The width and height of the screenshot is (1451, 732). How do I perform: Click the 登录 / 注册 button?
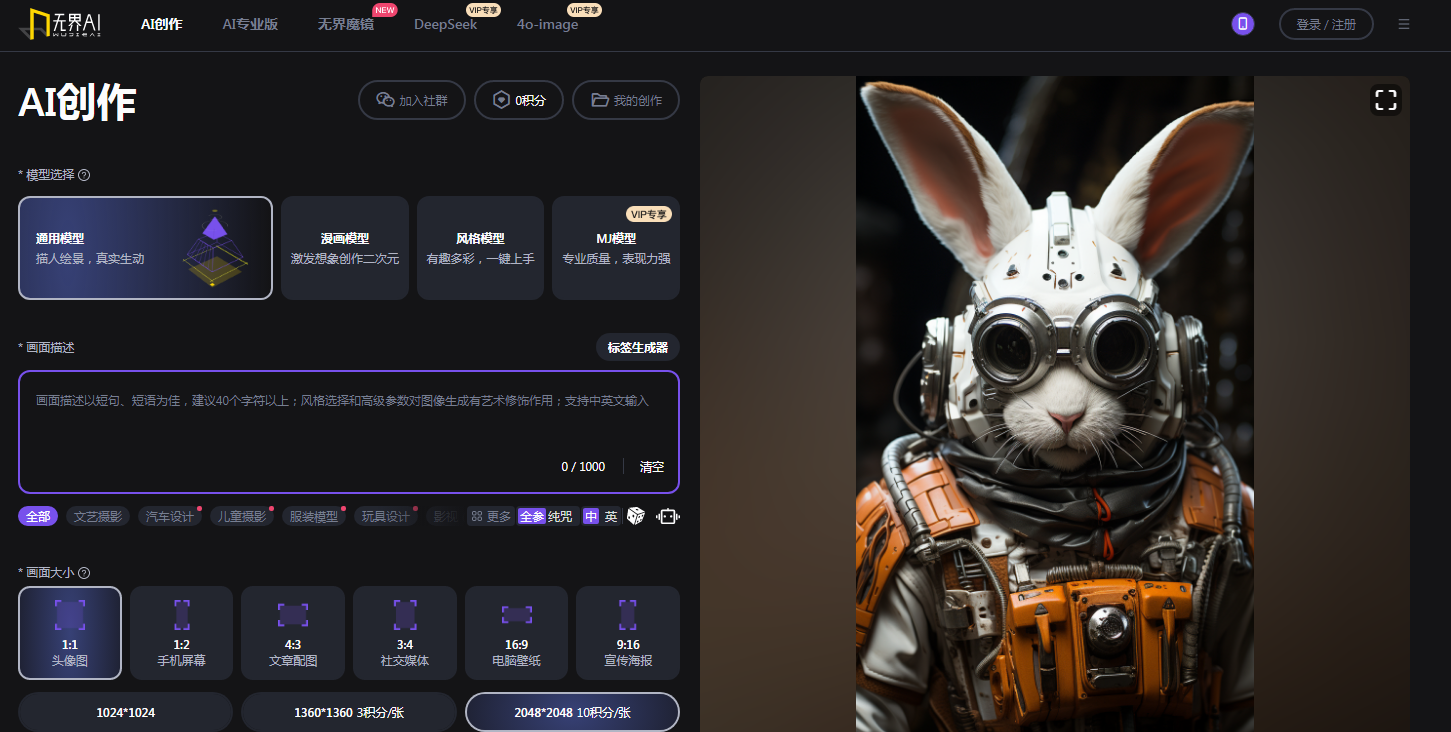pyautogui.click(x=1325, y=24)
